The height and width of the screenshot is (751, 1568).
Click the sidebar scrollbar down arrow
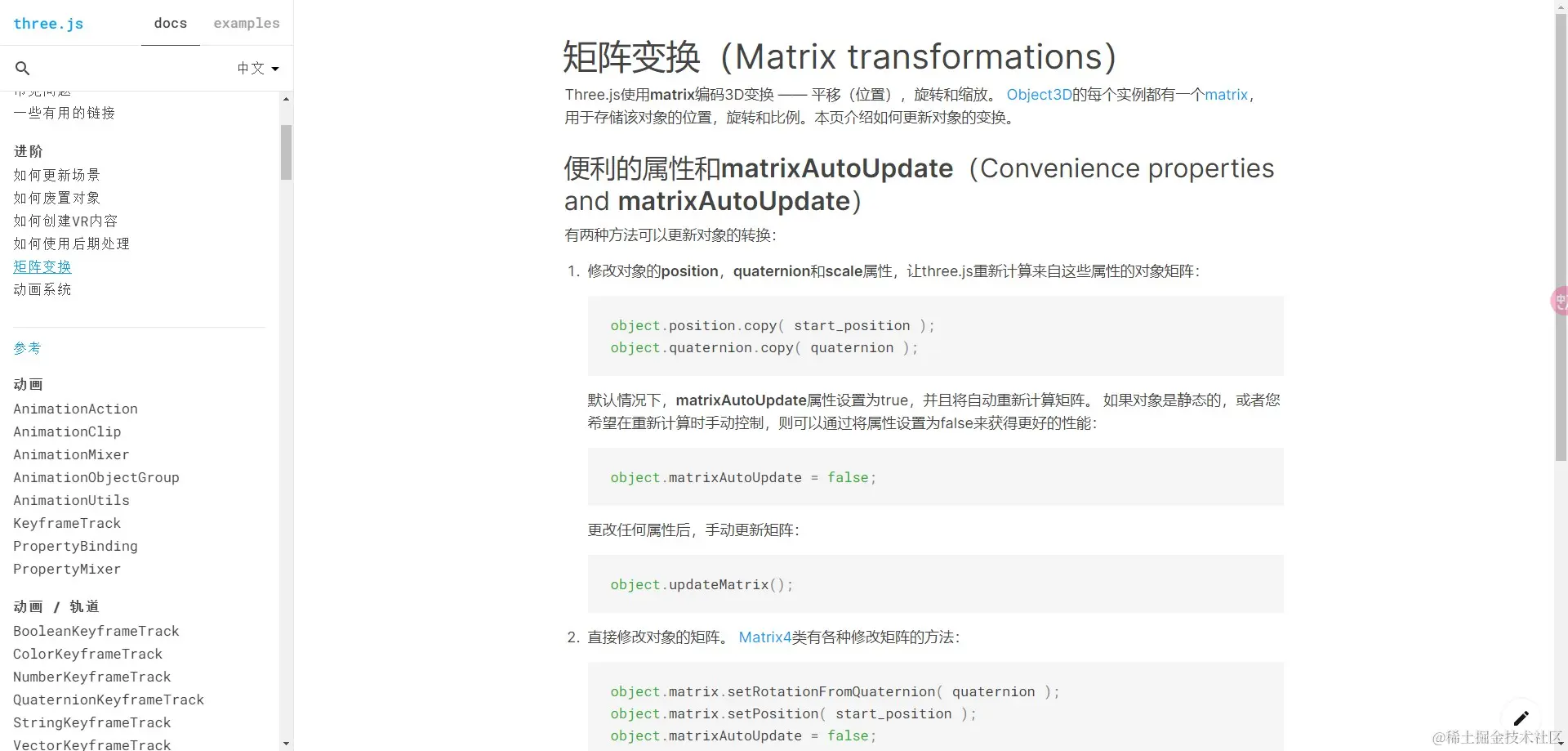point(286,744)
